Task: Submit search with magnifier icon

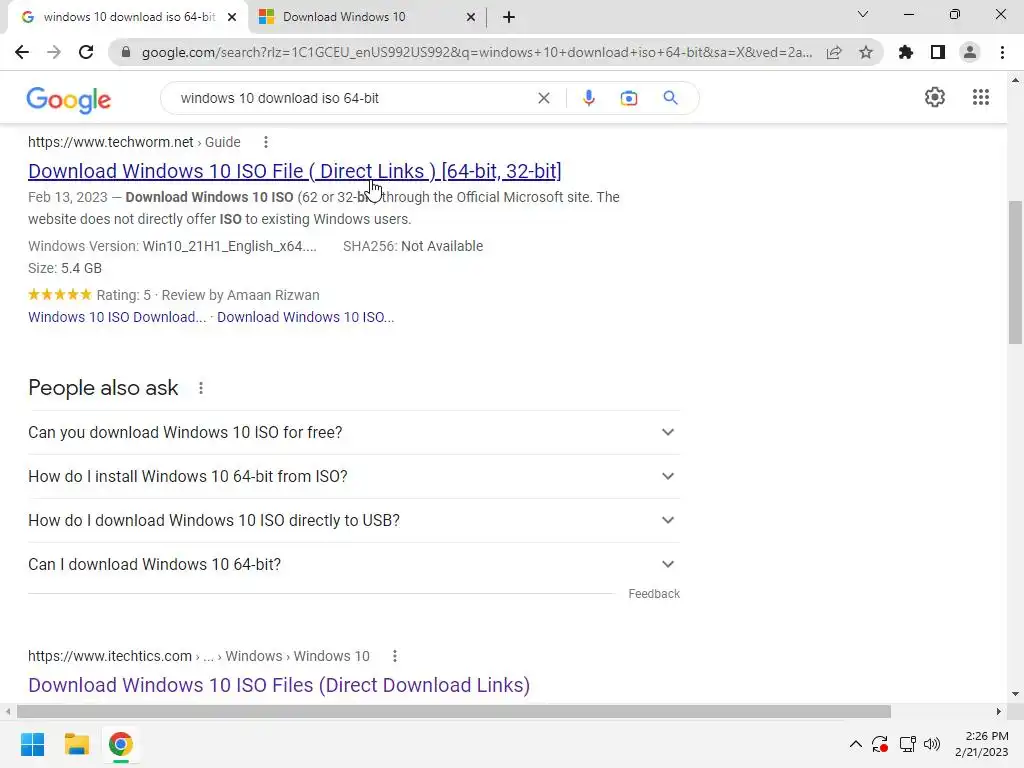Action: coord(671,98)
